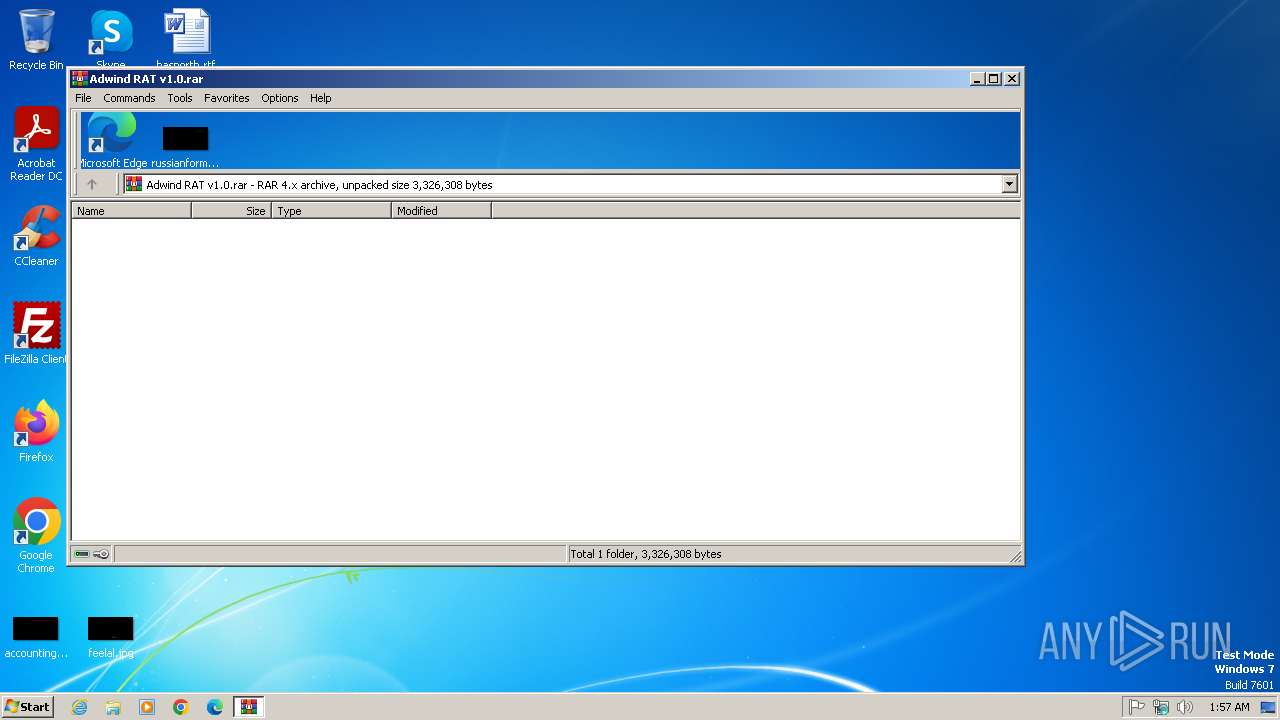This screenshot has height=720, width=1280.
Task: Select the Word document icon on desktop
Action: 186,38
